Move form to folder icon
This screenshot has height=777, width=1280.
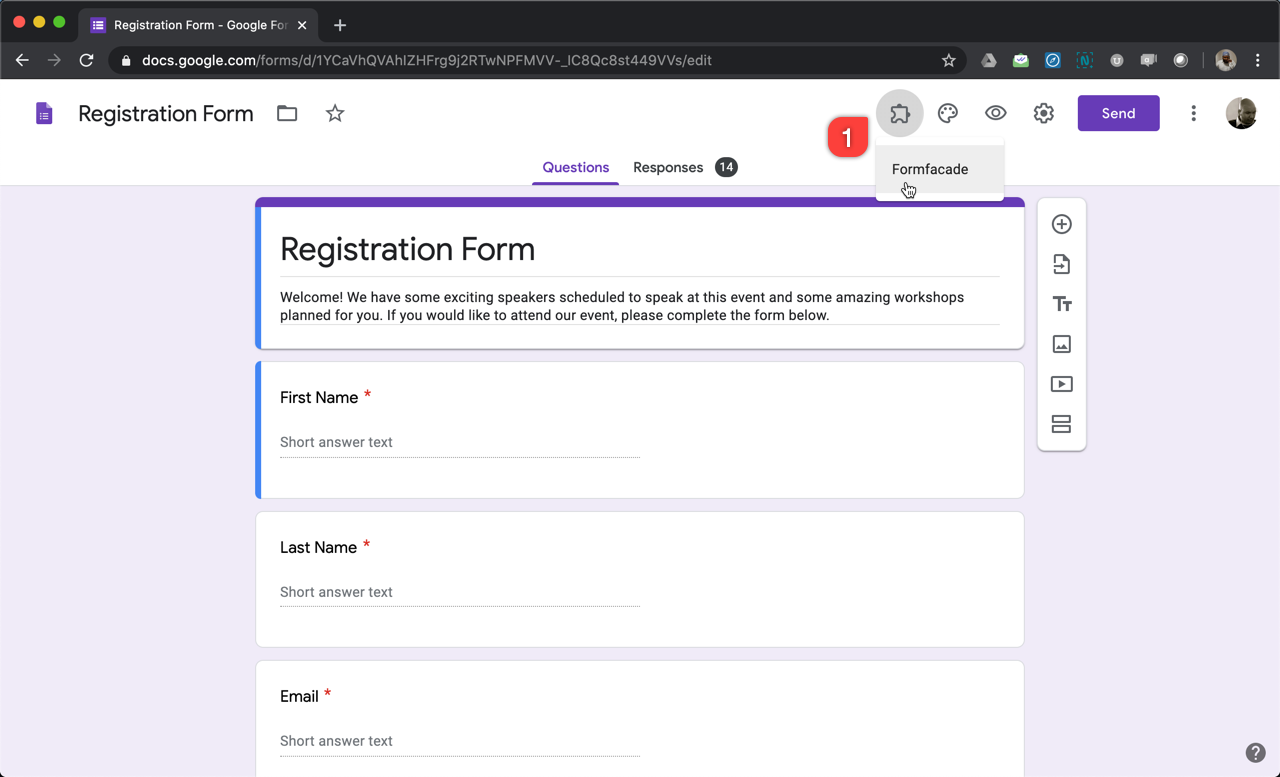pyautogui.click(x=287, y=113)
